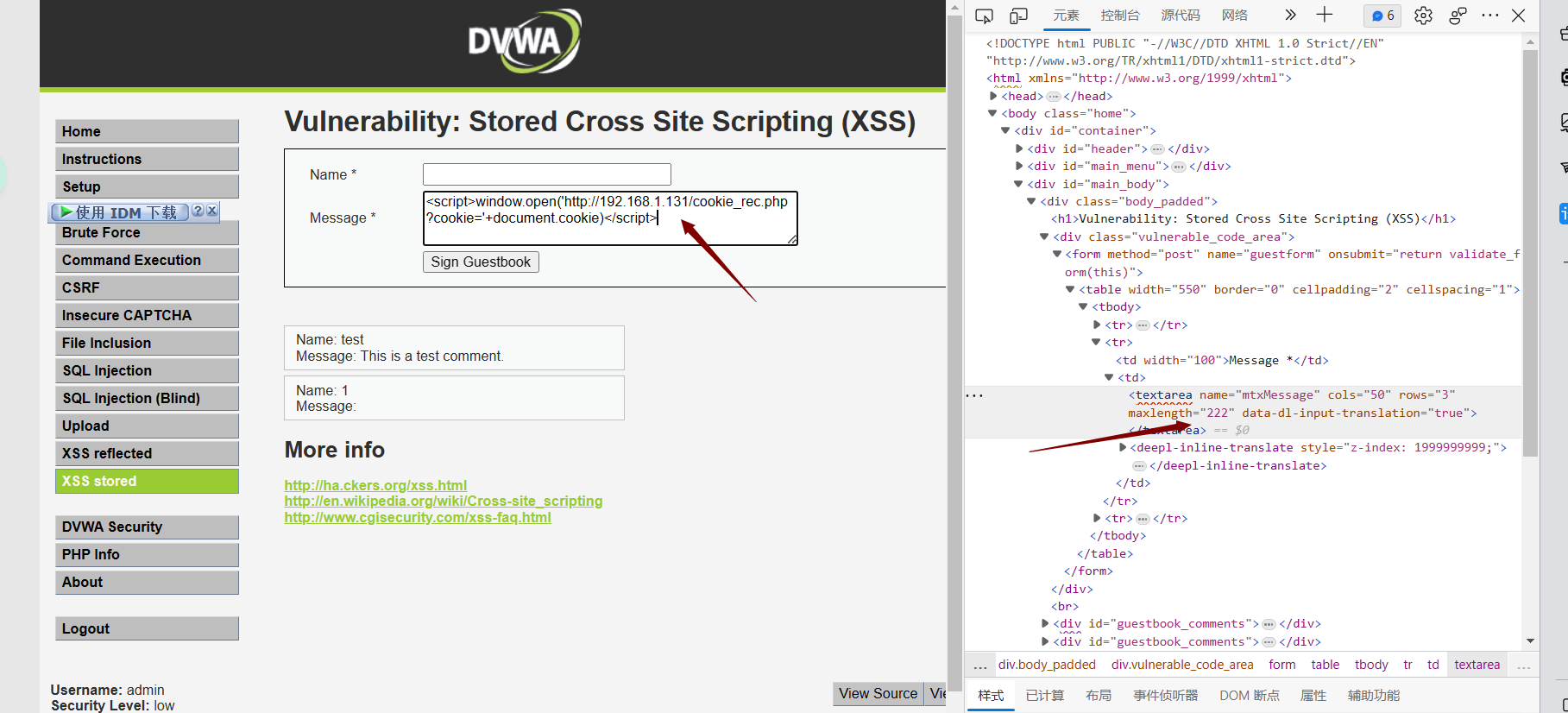
Task: Show more DevTools tabs chevron
Action: click(1290, 15)
